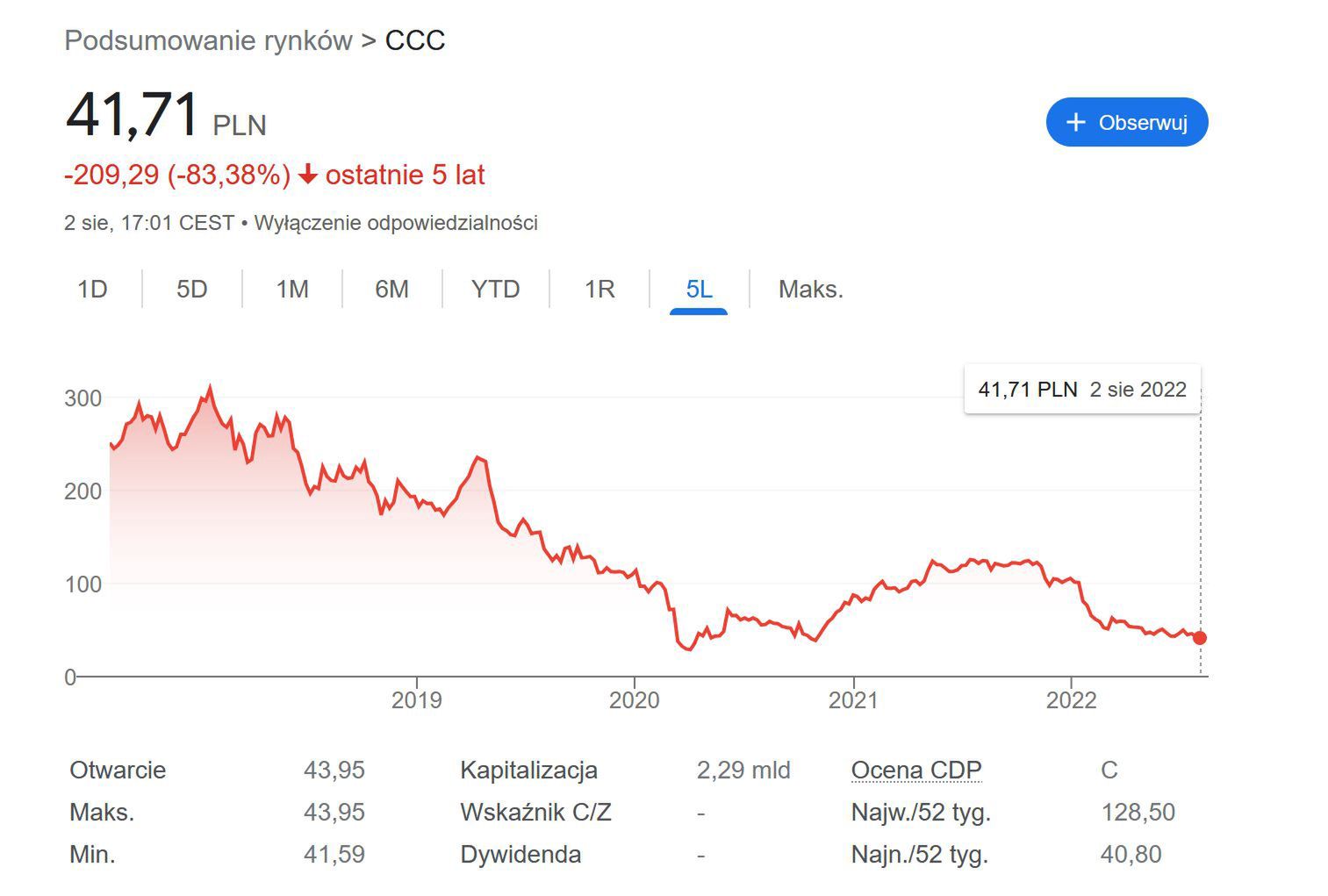Click the red endpoint dot on chart
Screen dimensions: 1328x896
[x=1200, y=638]
